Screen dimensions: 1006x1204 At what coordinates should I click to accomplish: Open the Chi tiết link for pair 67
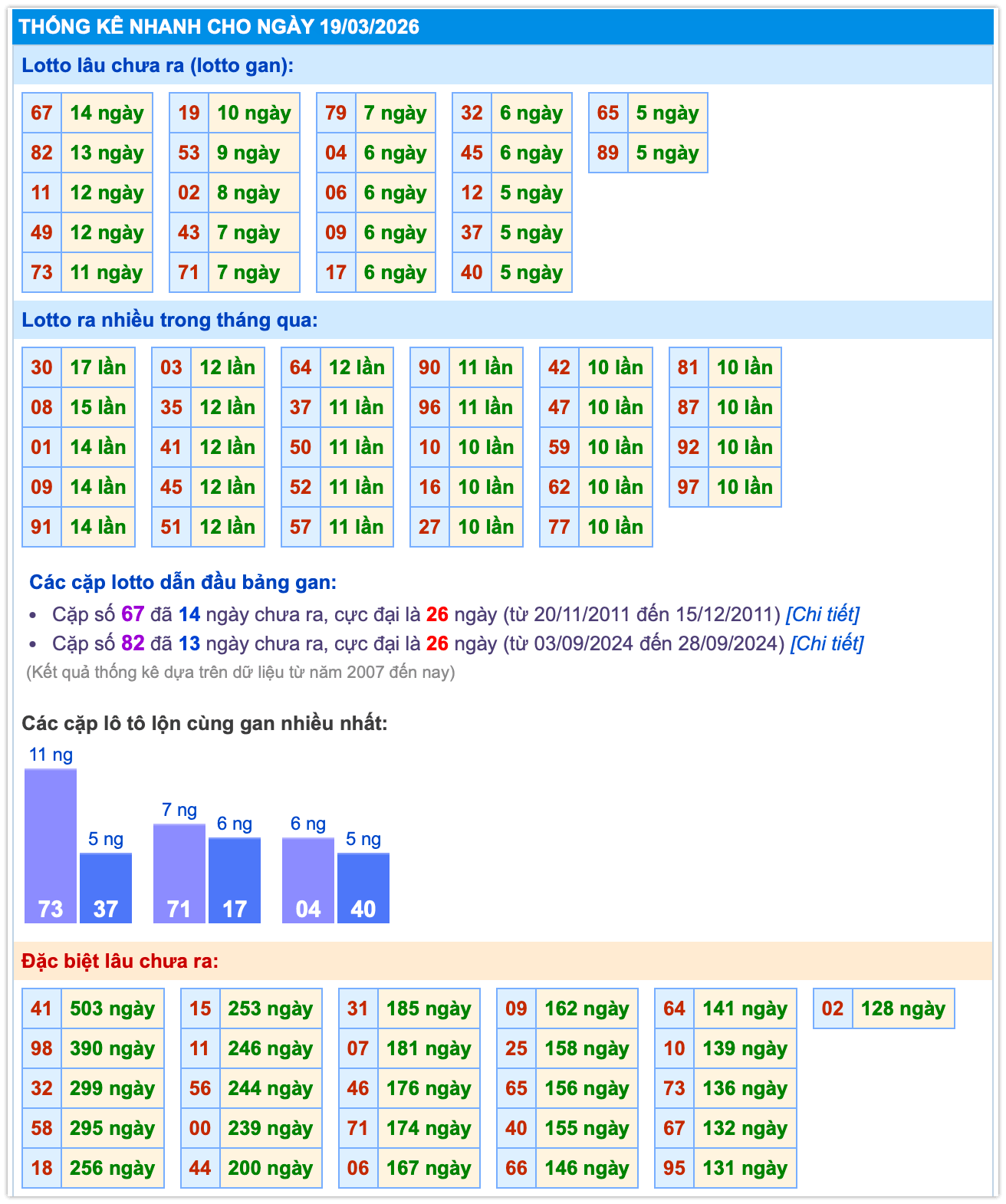(x=822, y=614)
